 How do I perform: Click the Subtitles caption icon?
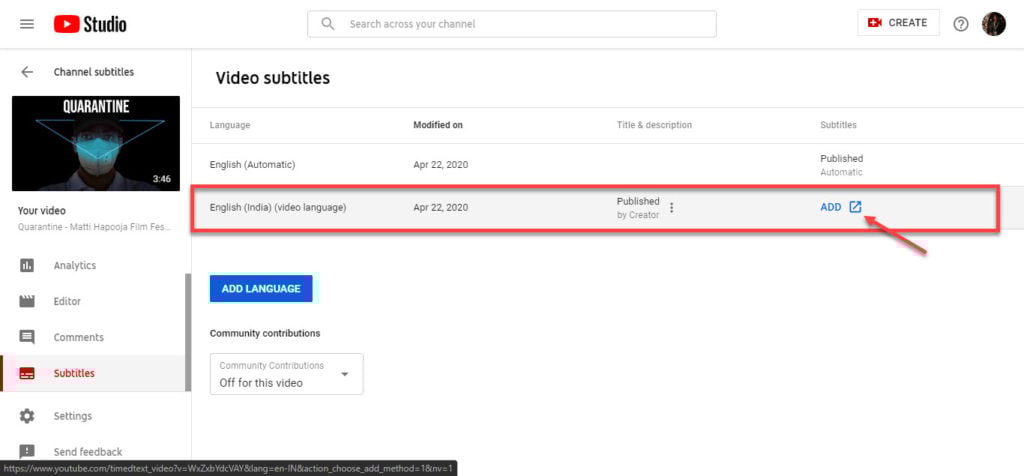27,373
